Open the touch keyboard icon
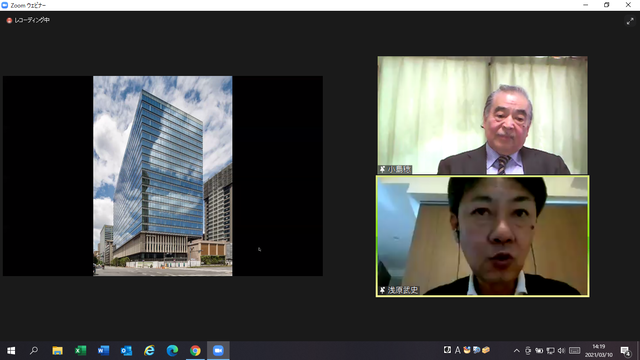640x360 pixels. tap(575, 351)
